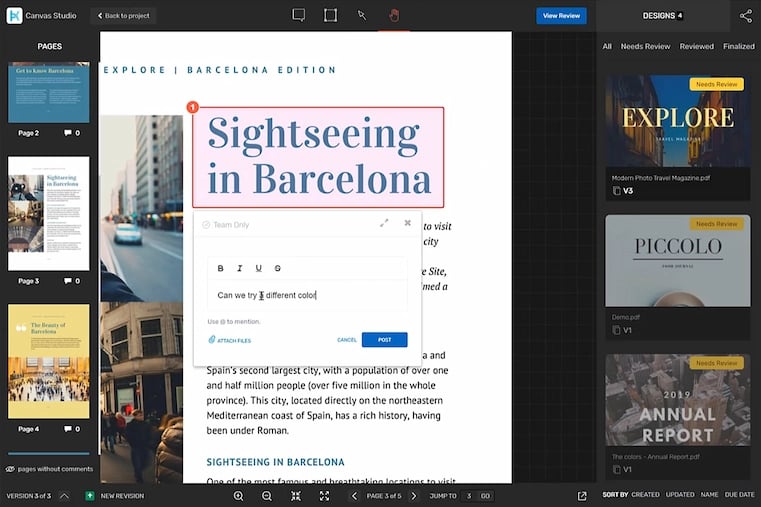The image size is (761, 507).
Task: Activate the hand pan tool
Action: pyautogui.click(x=394, y=15)
